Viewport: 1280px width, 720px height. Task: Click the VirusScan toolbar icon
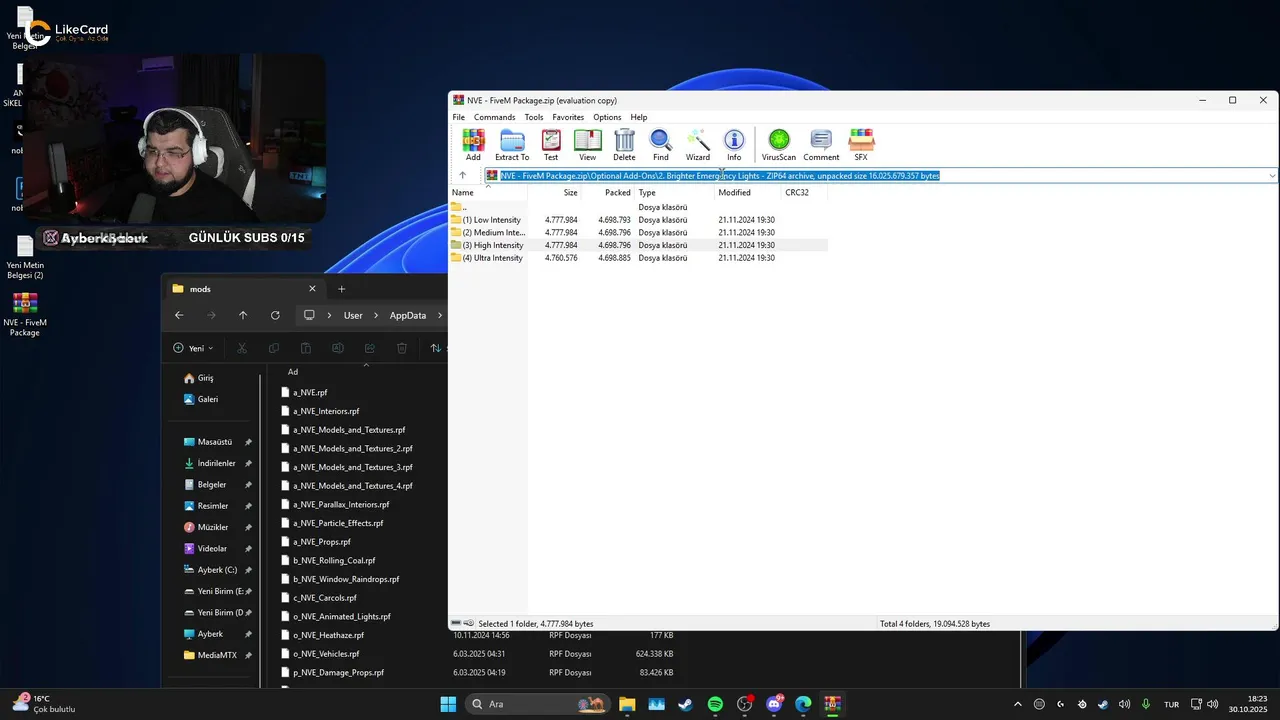(x=779, y=145)
